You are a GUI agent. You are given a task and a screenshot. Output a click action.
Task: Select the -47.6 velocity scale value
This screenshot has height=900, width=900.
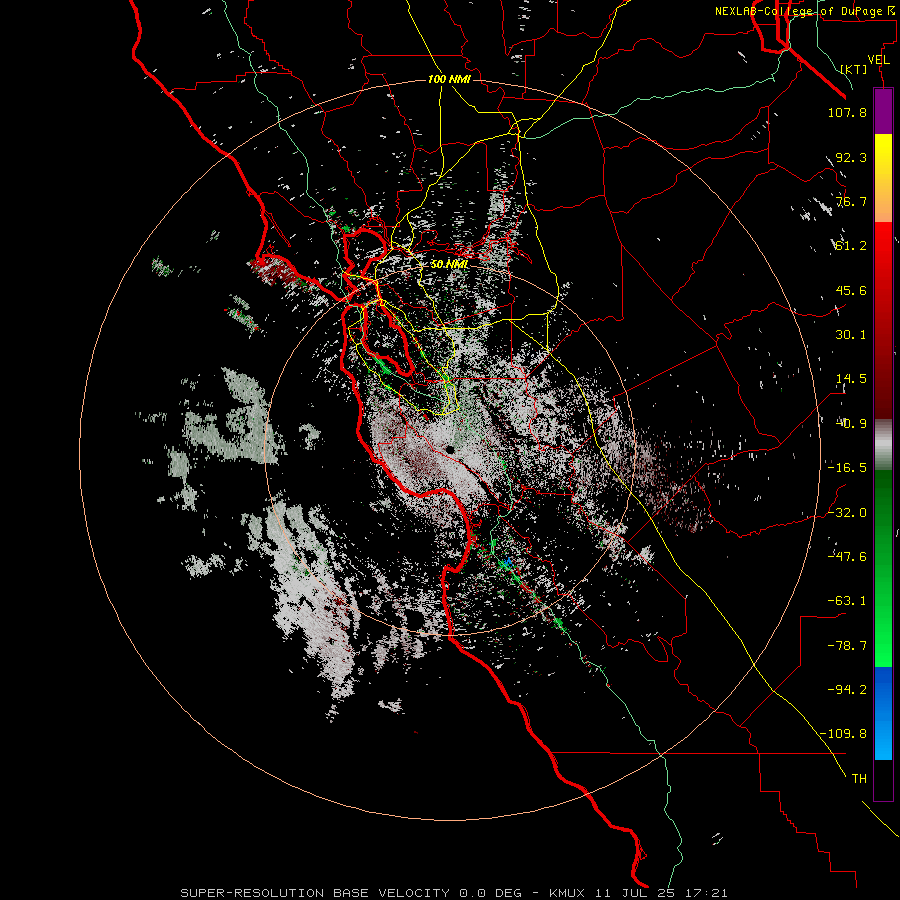click(x=847, y=556)
